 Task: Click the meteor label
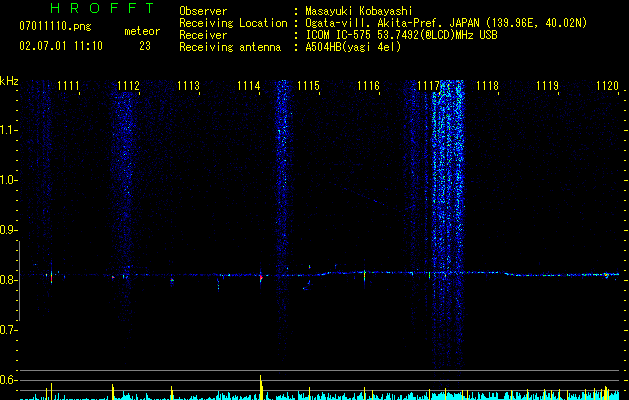tap(142, 31)
